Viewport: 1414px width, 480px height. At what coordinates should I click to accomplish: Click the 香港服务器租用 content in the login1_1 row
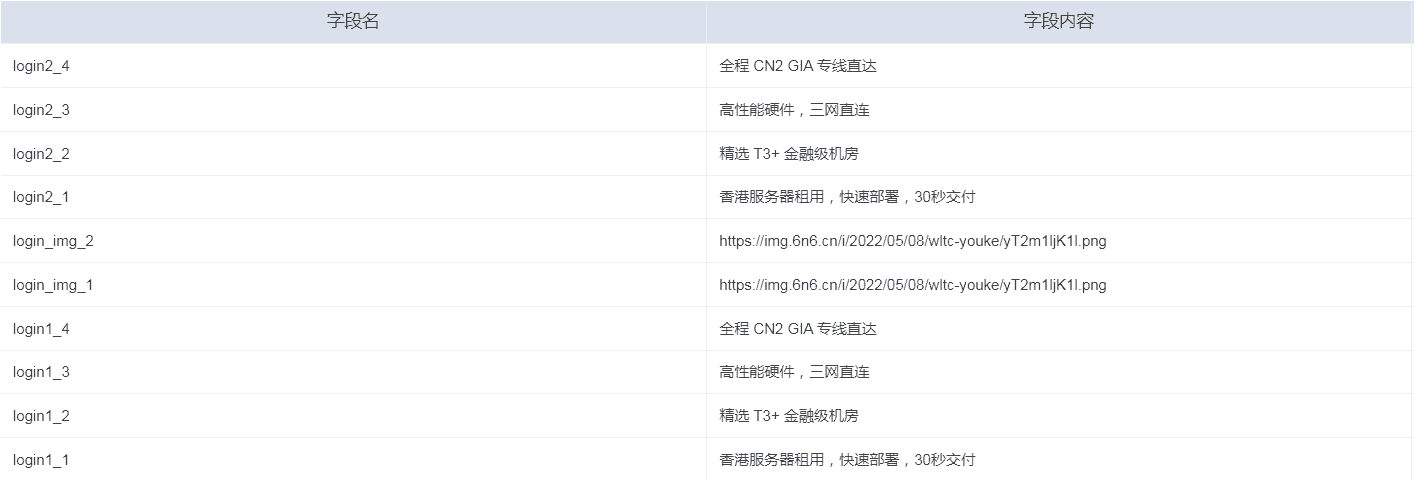point(847,460)
